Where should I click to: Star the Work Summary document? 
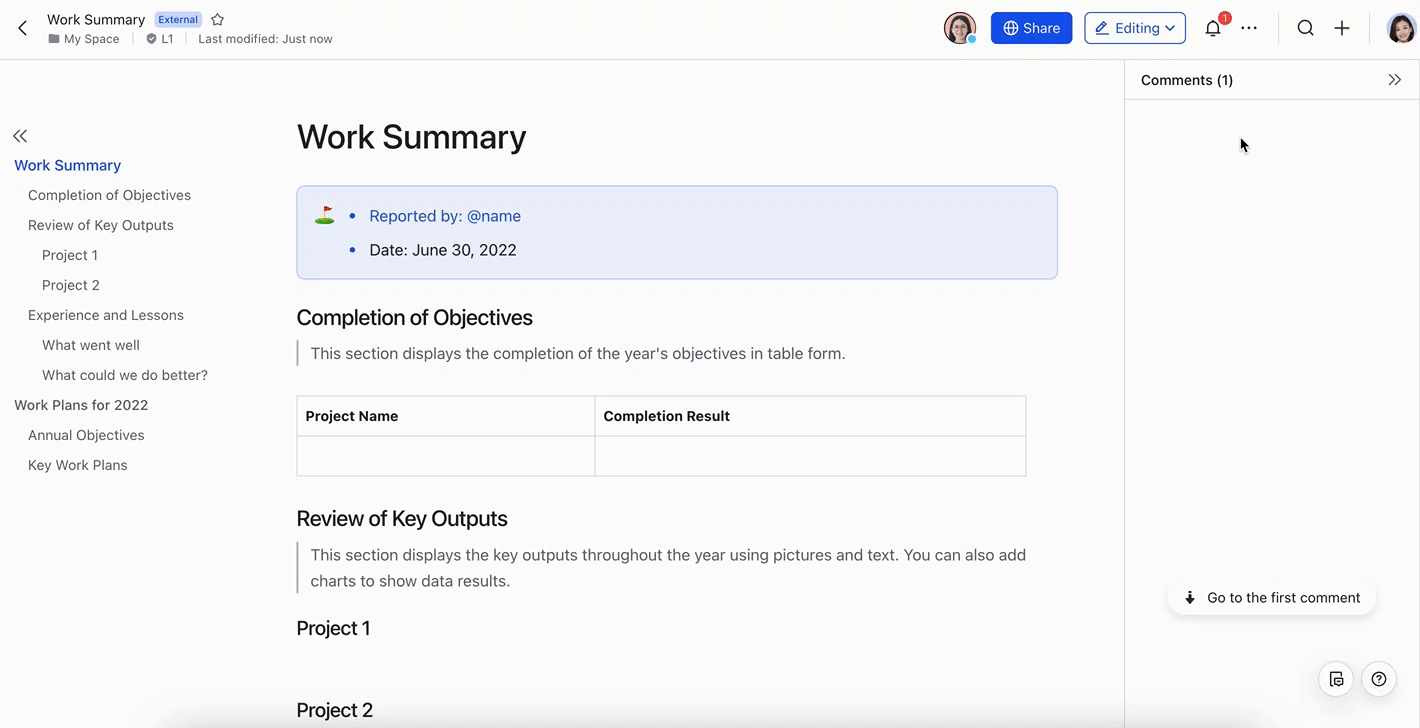[x=217, y=19]
